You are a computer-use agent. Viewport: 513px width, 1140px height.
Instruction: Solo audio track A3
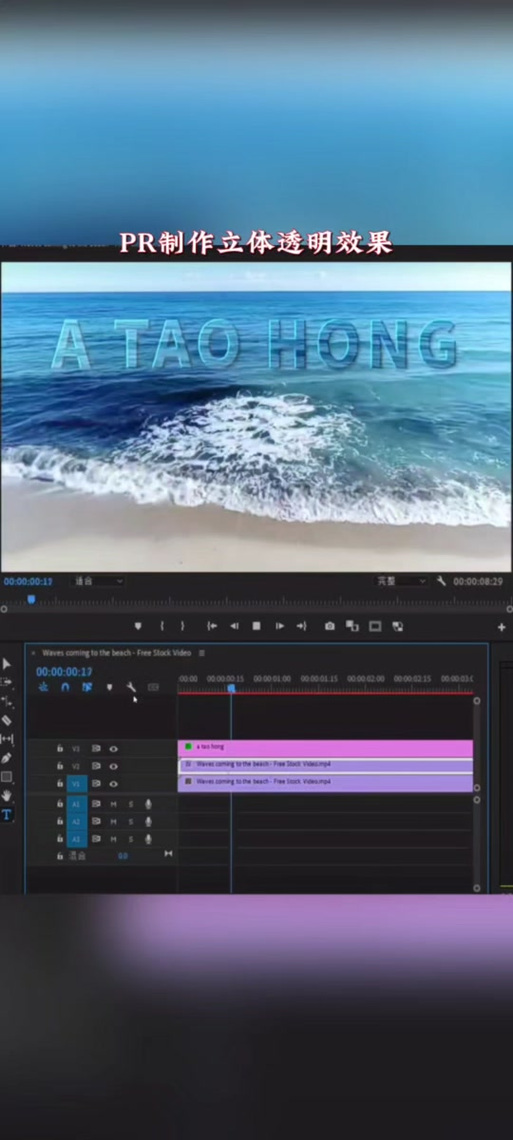131,839
